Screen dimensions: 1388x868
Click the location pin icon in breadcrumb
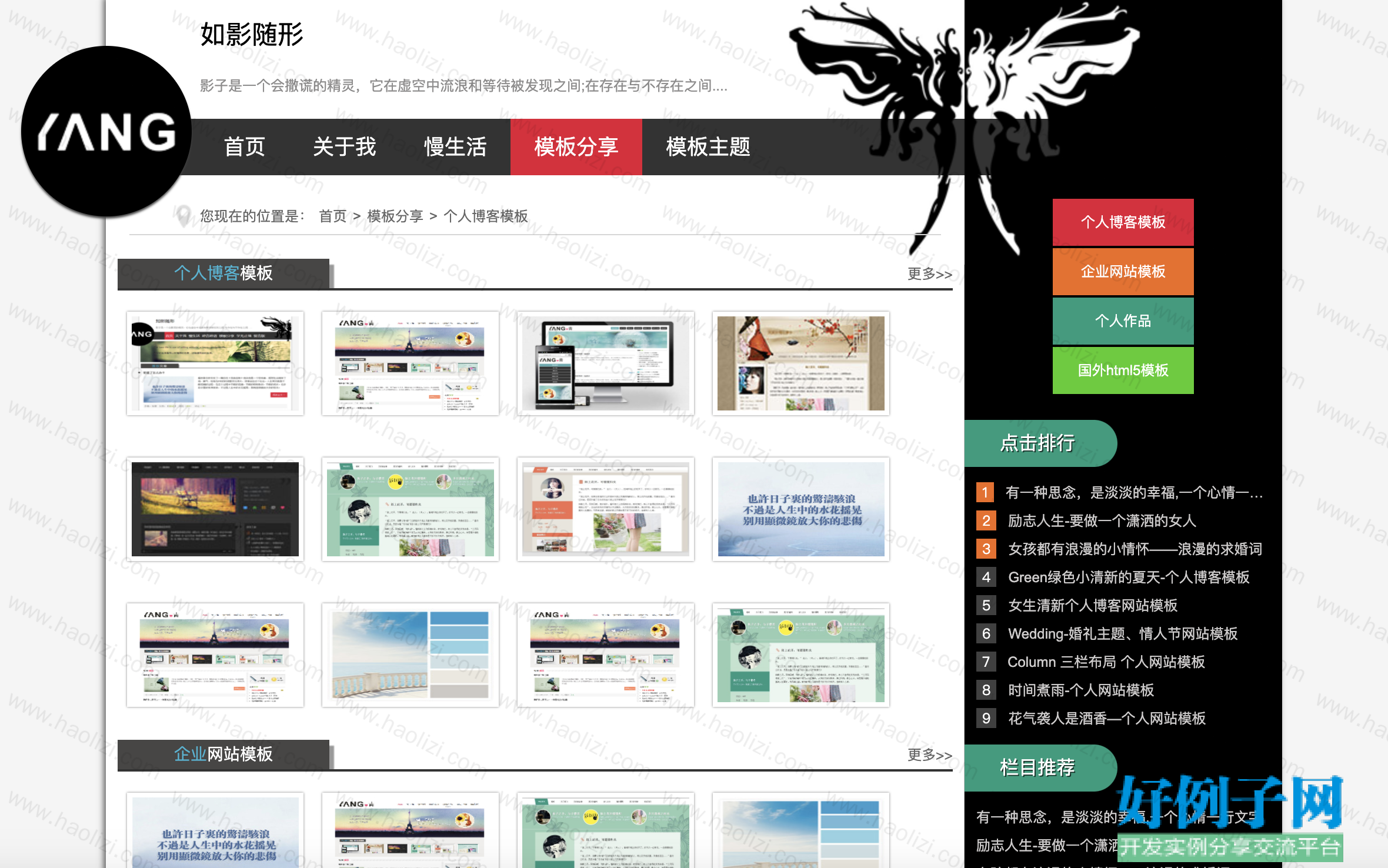183,216
